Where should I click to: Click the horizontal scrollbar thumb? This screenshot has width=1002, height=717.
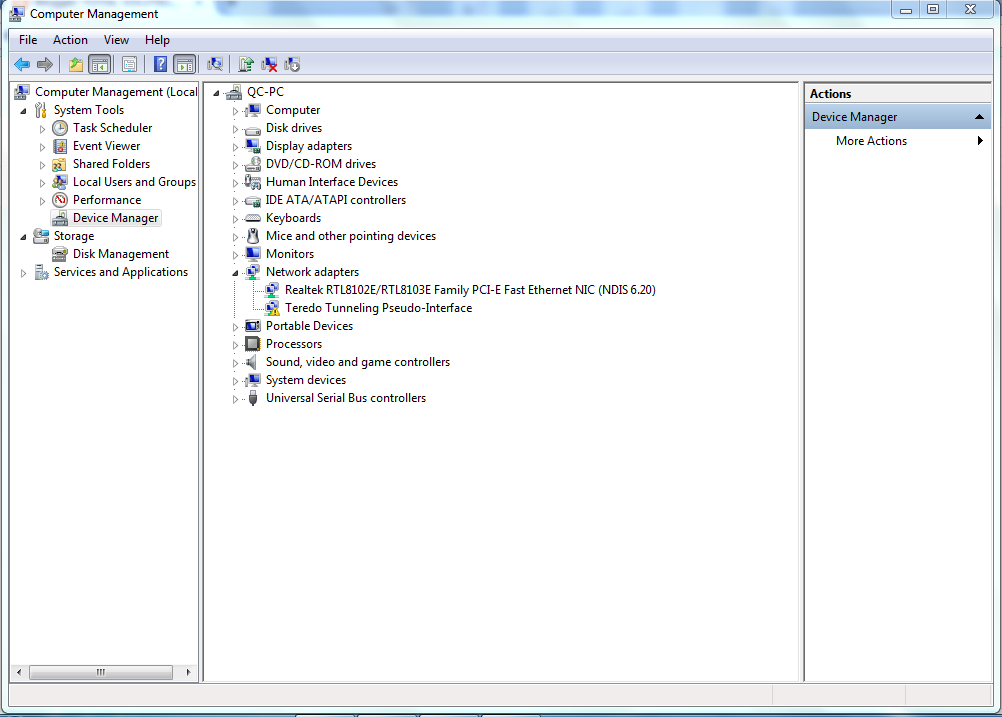[101, 672]
